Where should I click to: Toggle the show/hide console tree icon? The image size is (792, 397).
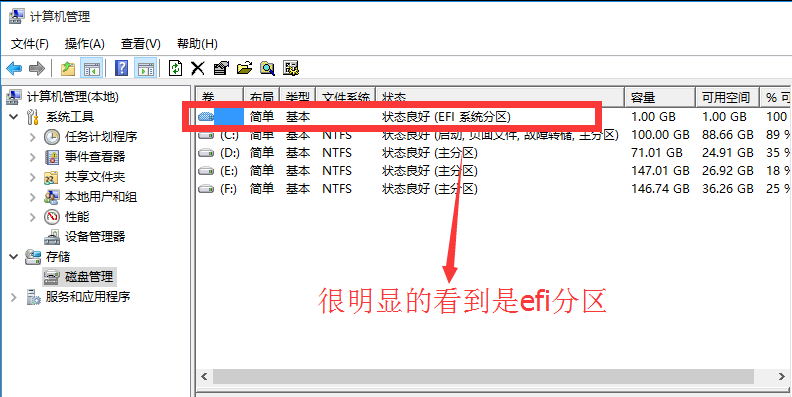click(91, 68)
